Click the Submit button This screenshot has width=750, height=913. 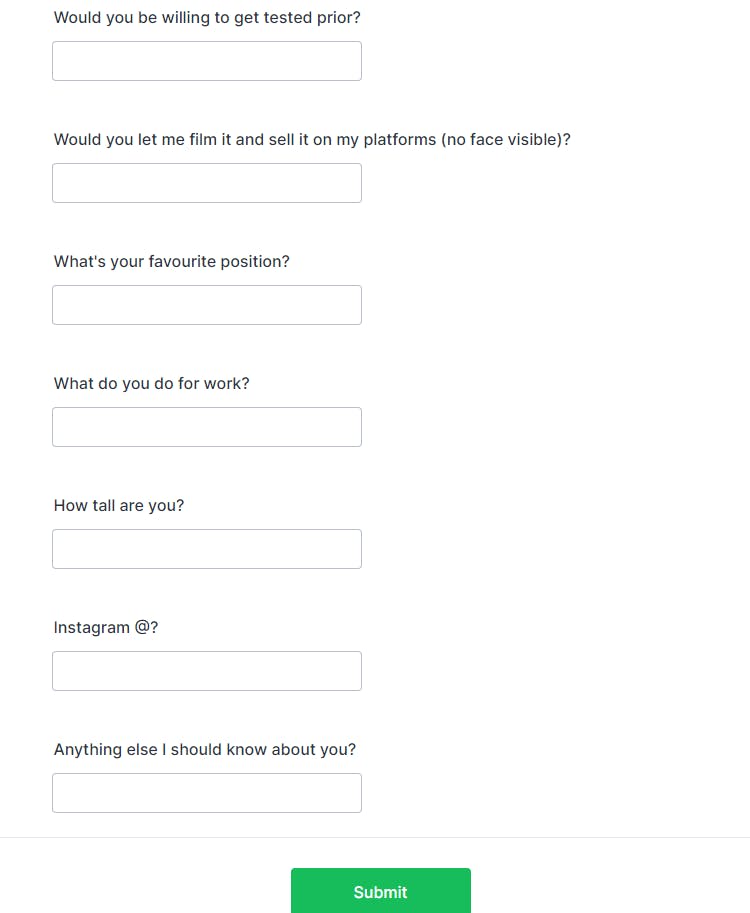[380, 891]
